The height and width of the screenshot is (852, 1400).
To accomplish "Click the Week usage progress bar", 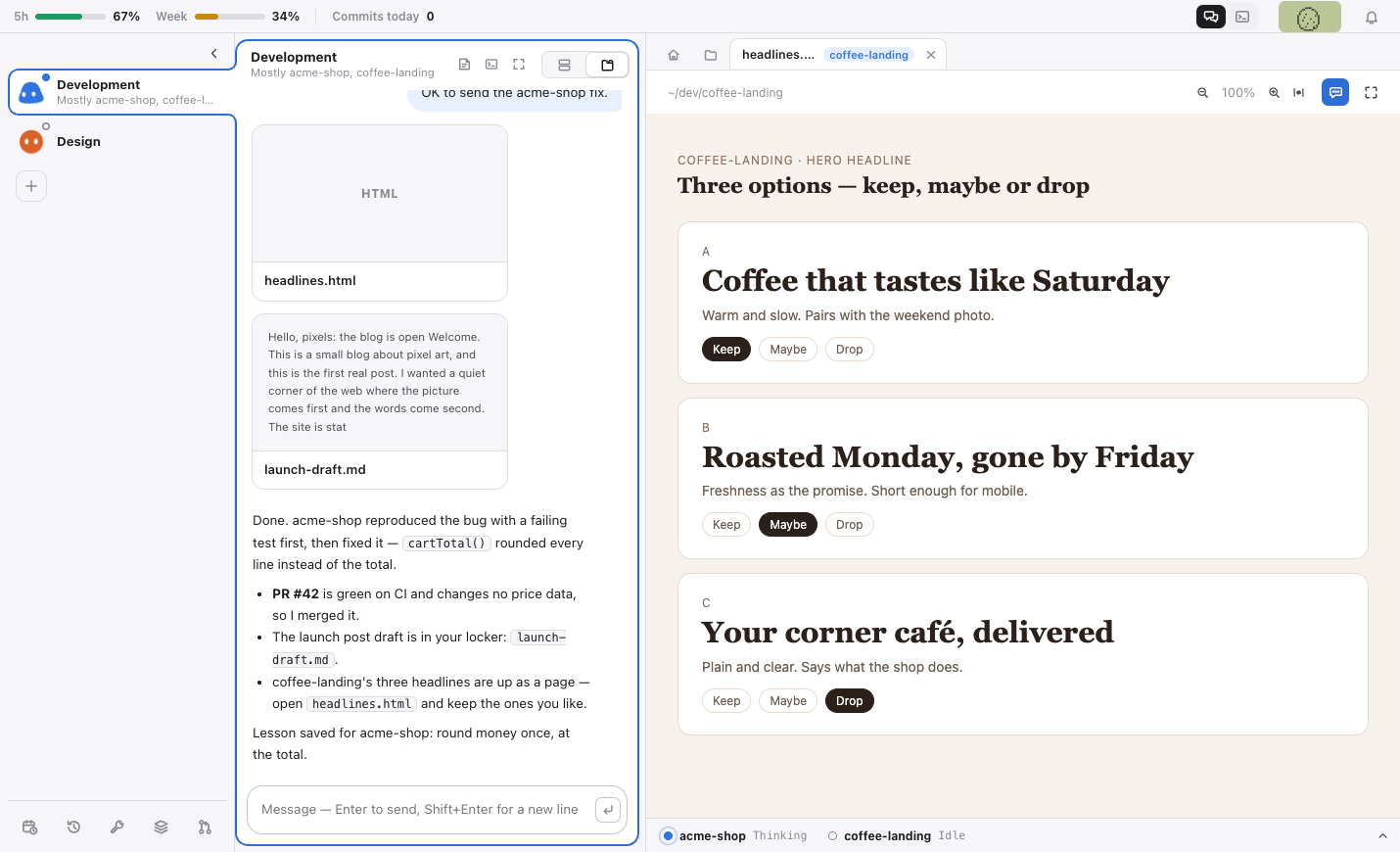I will (230, 17).
